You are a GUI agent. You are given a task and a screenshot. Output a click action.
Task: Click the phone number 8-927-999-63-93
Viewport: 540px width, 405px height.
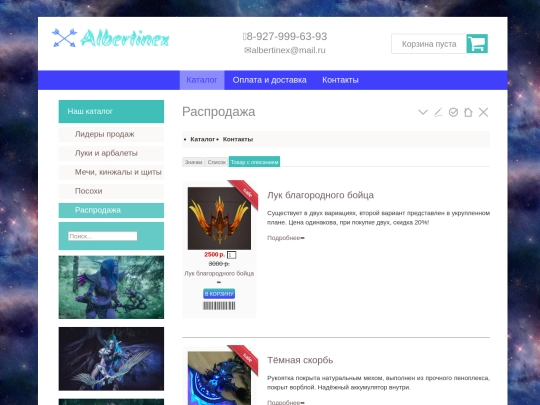pyautogui.click(x=285, y=36)
